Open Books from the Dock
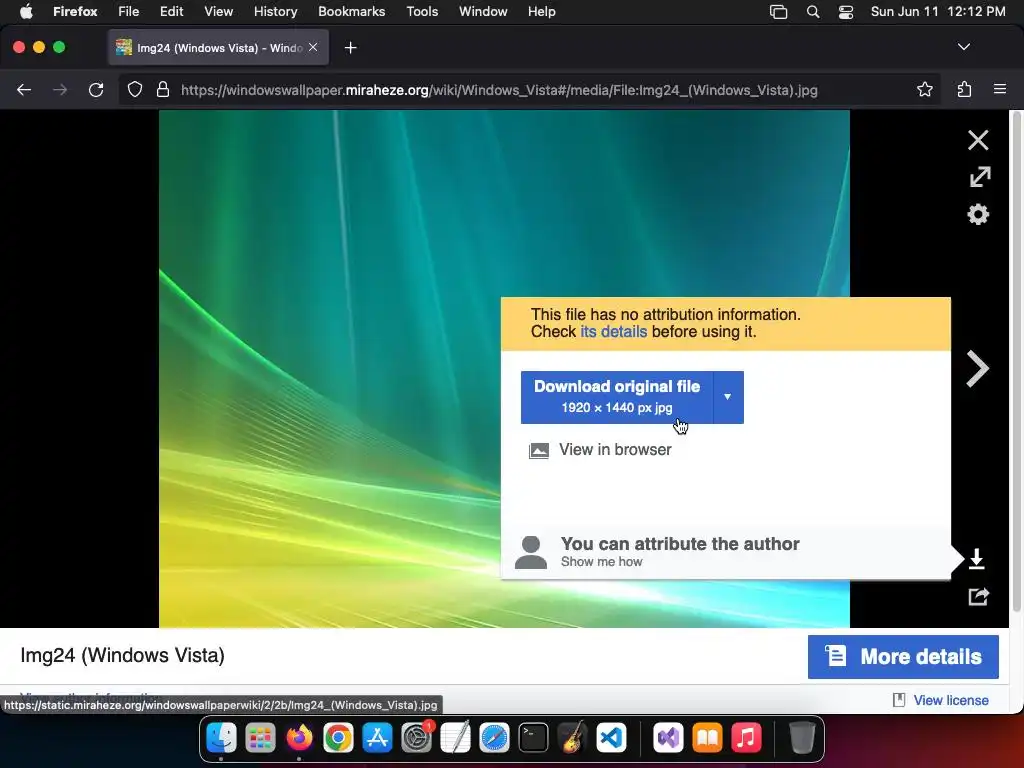 [x=707, y=738]
